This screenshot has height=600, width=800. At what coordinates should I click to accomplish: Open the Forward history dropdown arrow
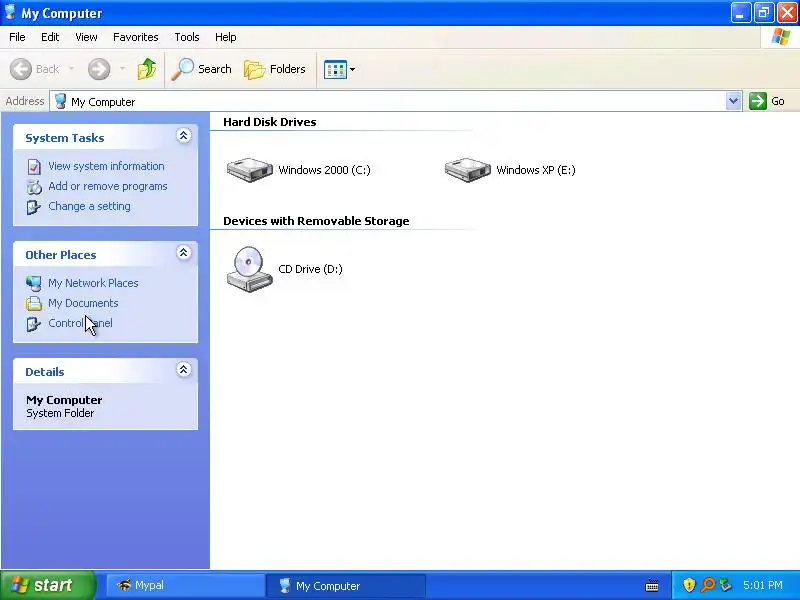pos(122,69)
